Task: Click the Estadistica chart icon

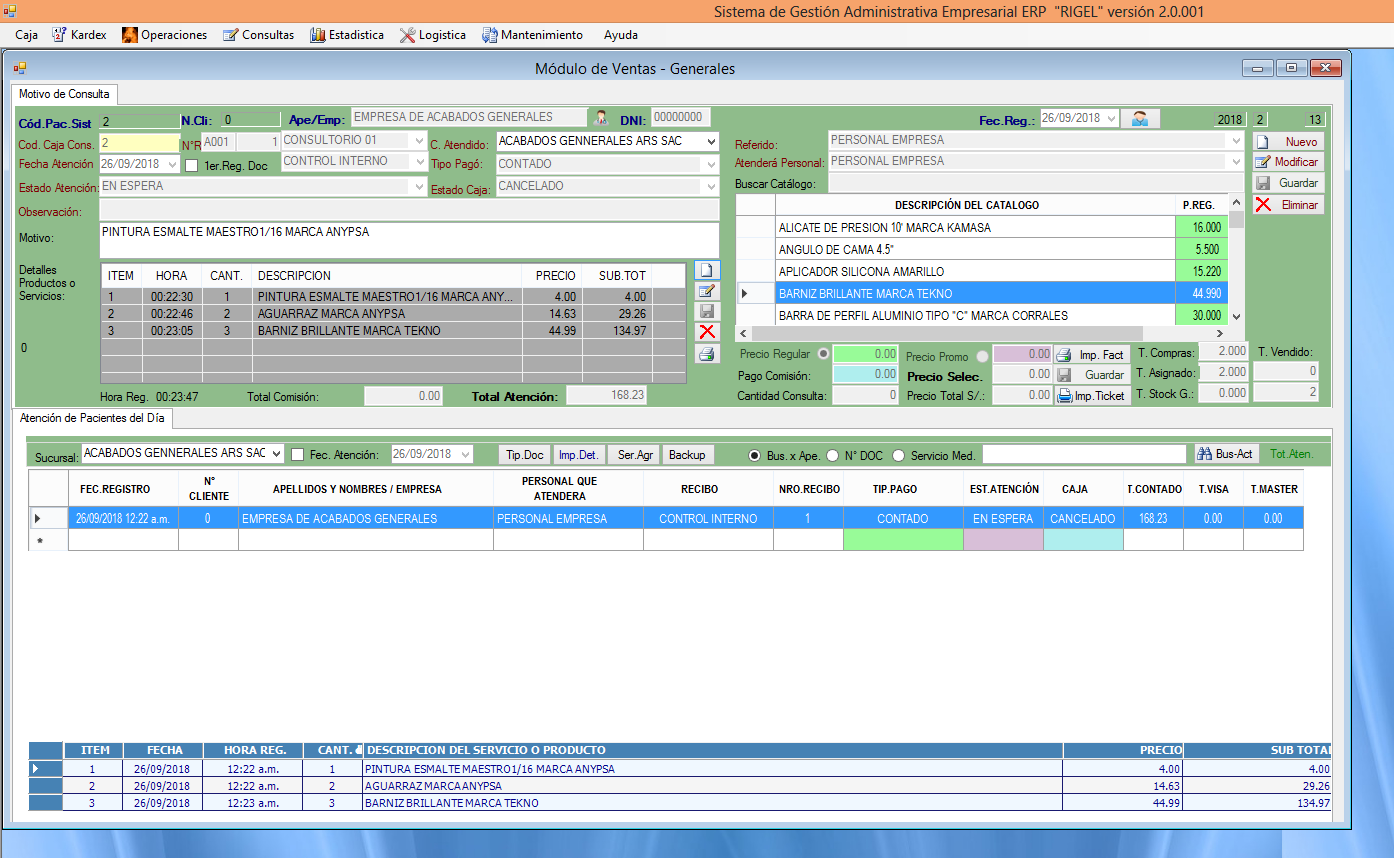Action: pyautogui.click(x=318, y=35)
